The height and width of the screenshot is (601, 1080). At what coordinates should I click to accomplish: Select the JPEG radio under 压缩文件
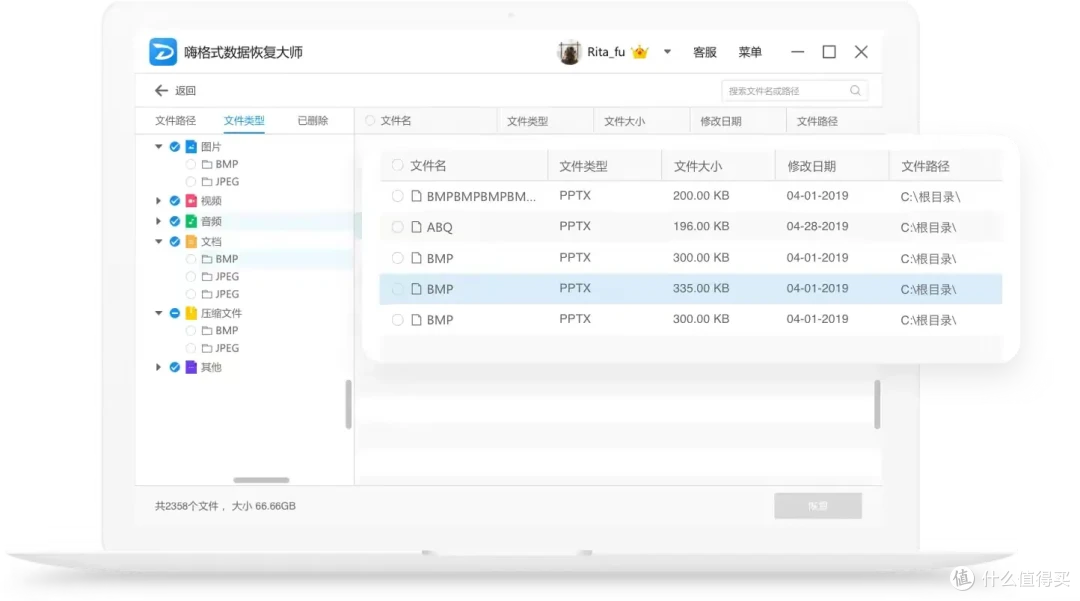[x=191, y=348]
